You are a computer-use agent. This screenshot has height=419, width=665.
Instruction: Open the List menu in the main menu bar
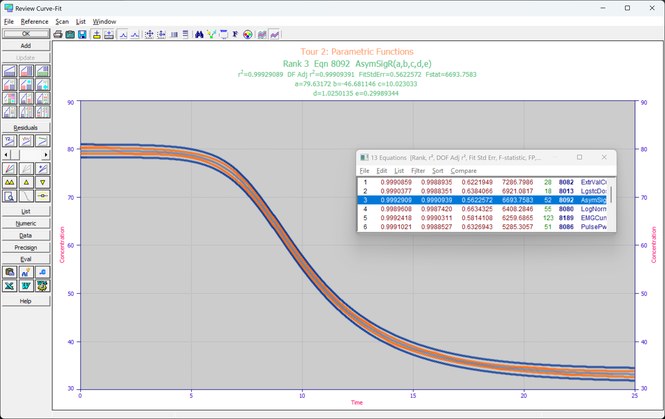[x=81, y=22]
